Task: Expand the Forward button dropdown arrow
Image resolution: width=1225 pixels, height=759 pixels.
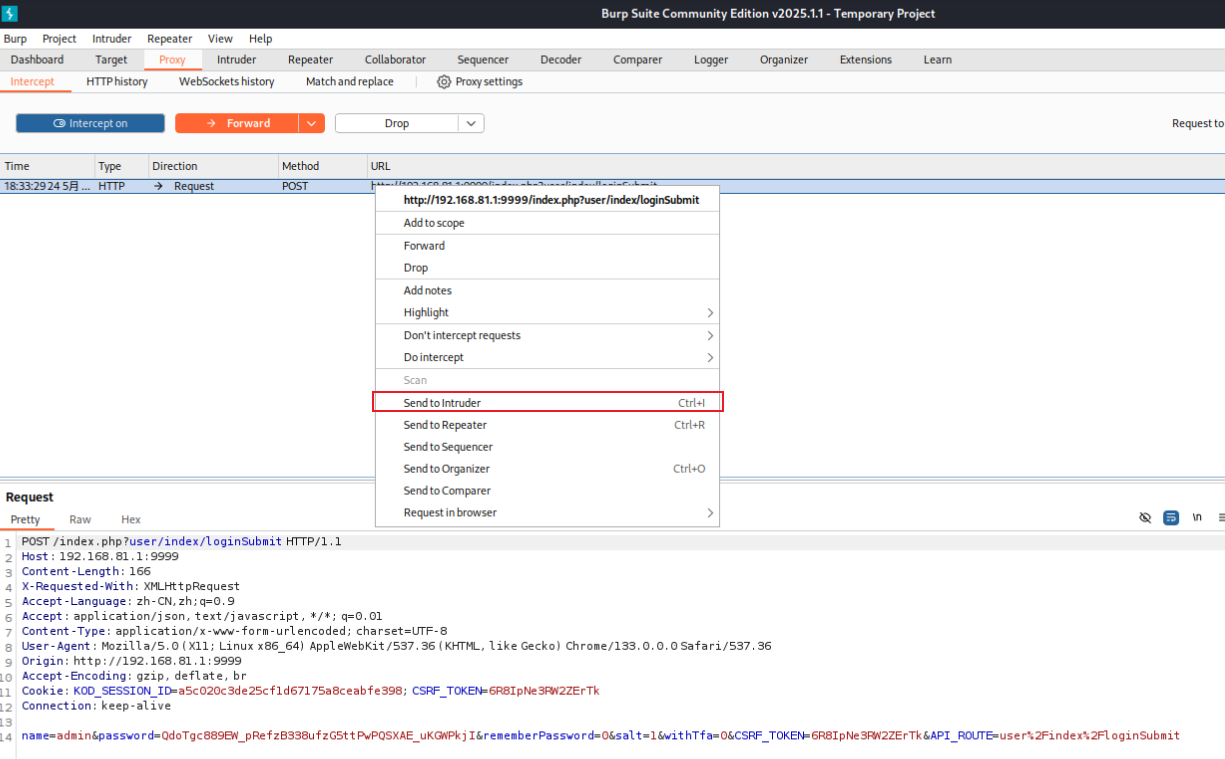Action: click(312, 123)
